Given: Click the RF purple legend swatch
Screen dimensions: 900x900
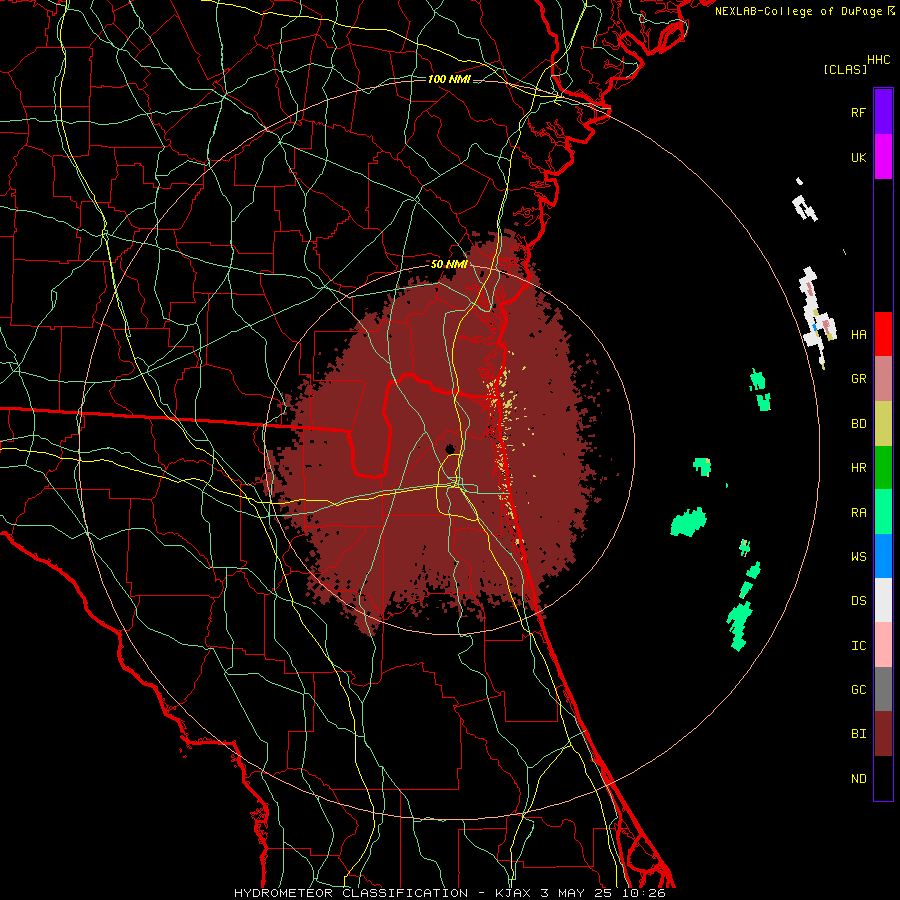Looking at the screenshot, I should [883, 112].
